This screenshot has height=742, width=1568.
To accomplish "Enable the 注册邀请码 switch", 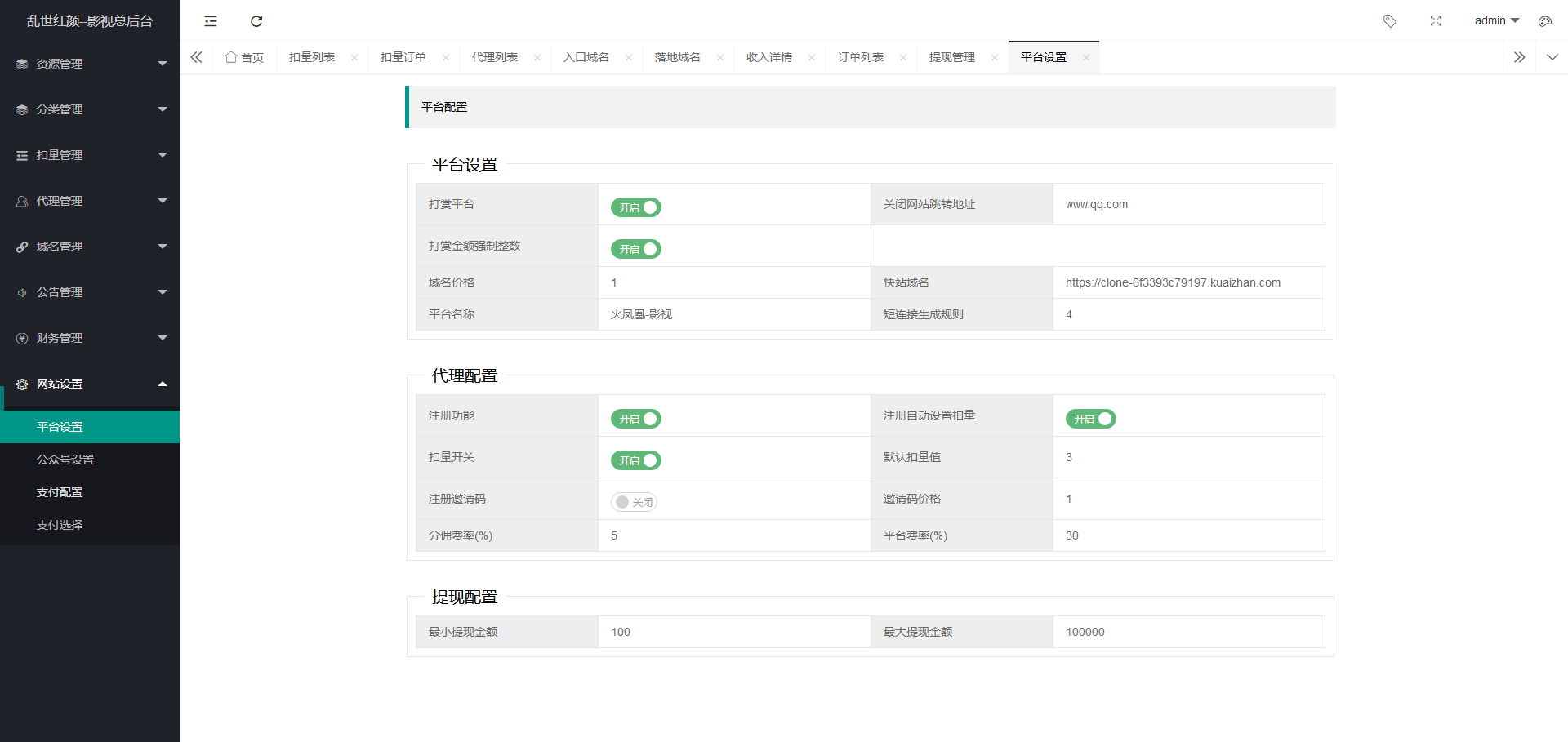I will pos(634,502).
